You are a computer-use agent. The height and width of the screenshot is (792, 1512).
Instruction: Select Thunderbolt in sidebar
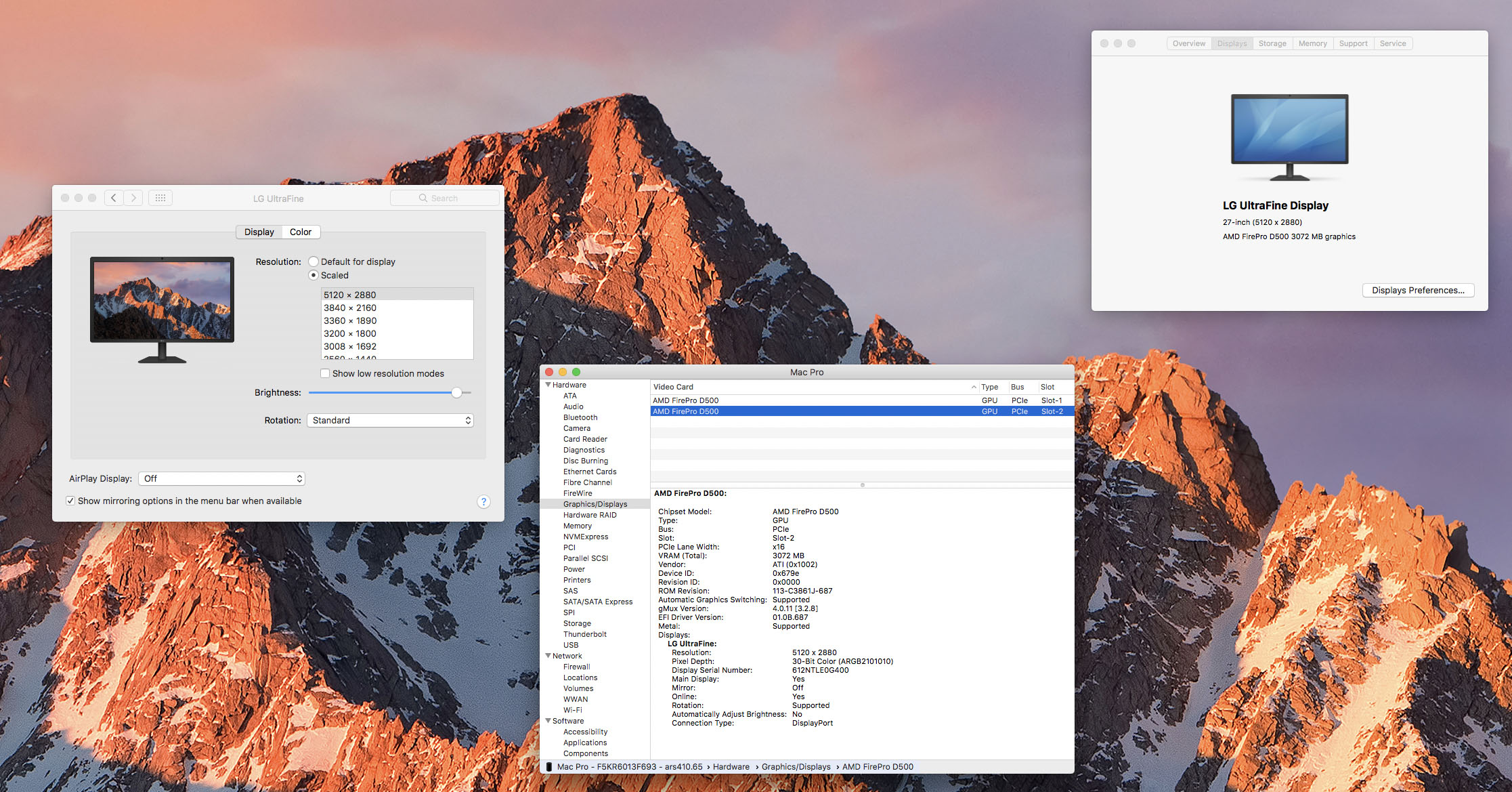click(x=585, y=634)
